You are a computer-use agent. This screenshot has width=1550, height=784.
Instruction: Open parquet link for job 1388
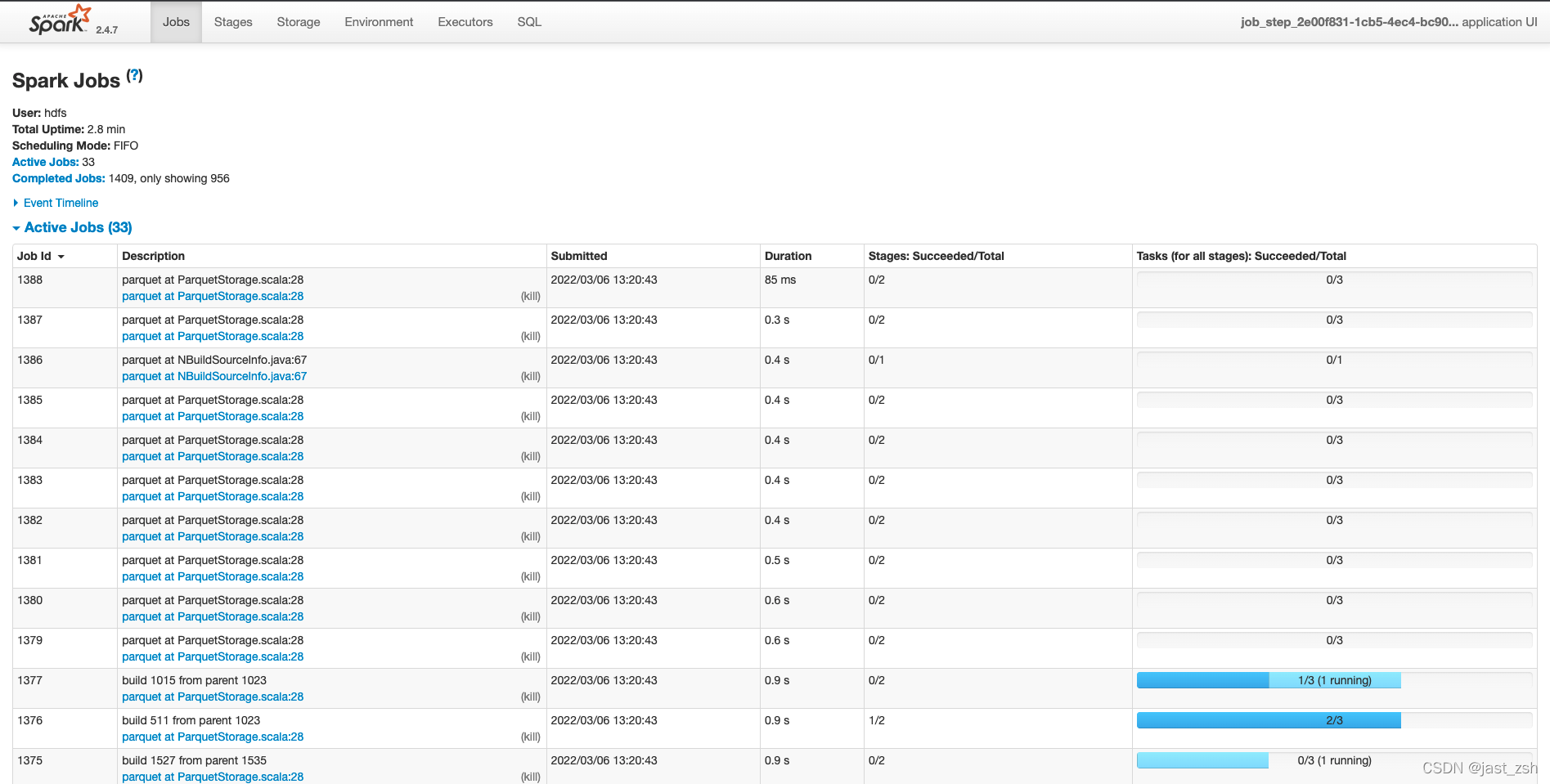[213, 296]
